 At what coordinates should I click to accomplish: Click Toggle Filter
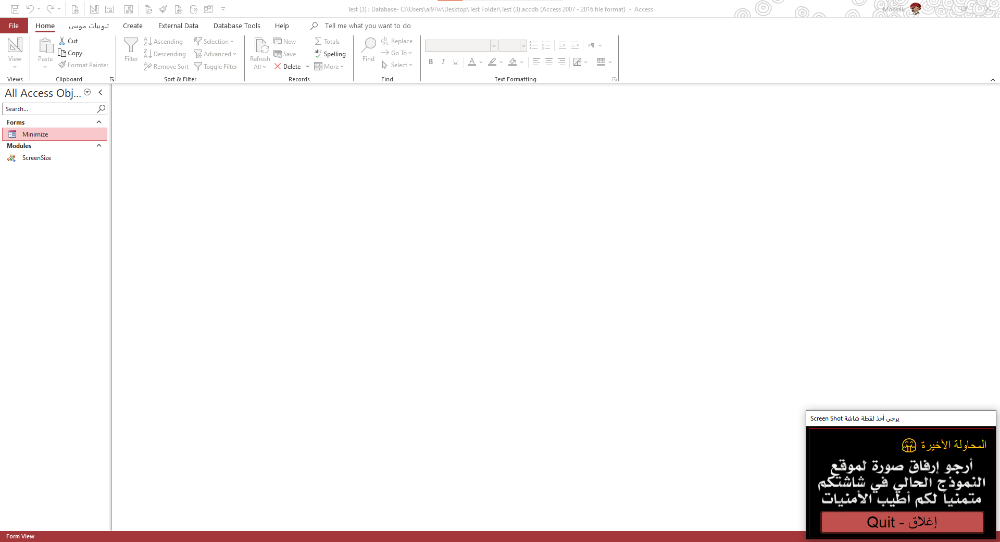216,66
